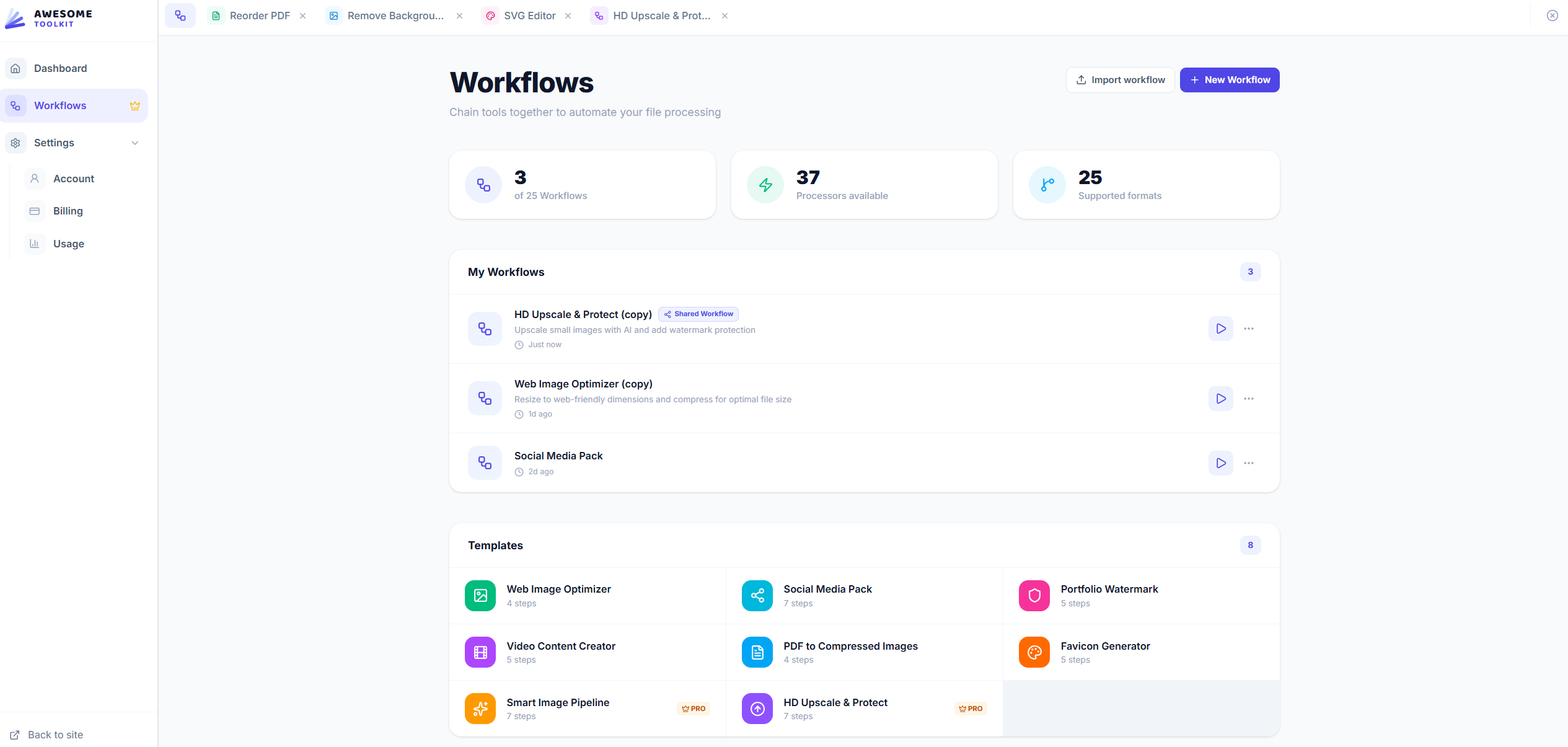Click the Video Content Creator template icon

tap(480, 652)
